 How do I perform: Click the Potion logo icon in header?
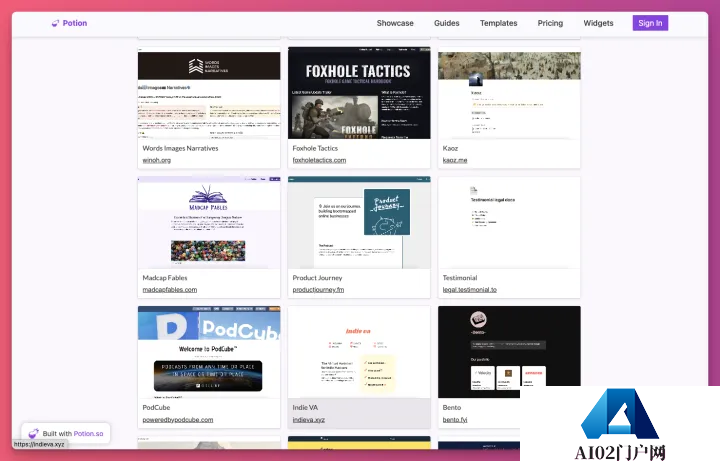tap(55, 23)
